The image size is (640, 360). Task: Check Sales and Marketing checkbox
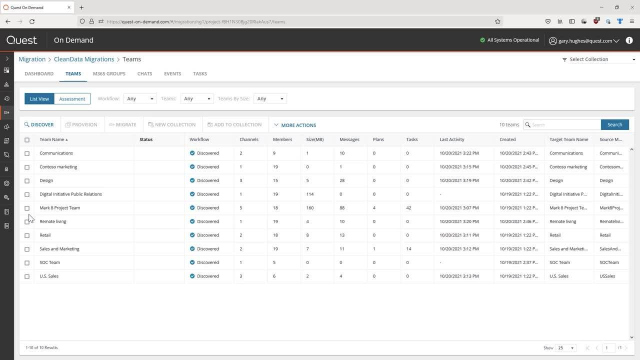27,249
